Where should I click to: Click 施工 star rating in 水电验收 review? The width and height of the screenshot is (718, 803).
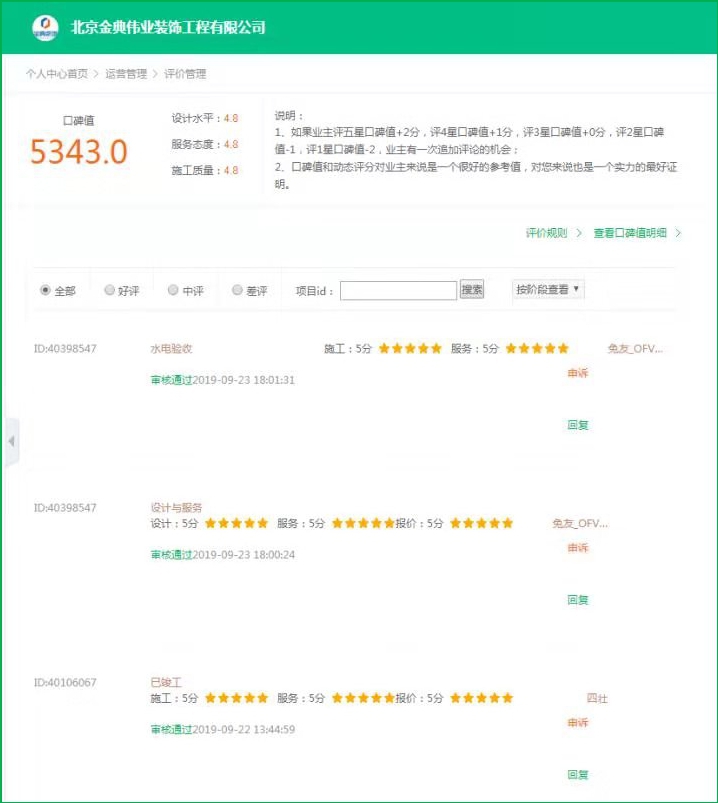click(410, 349)
